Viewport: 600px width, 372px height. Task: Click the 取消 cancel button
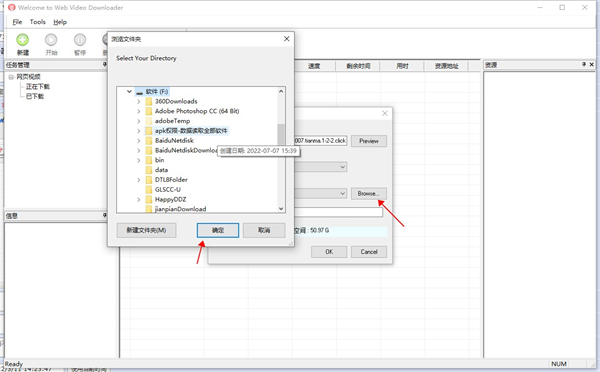[x=264, y=230]
